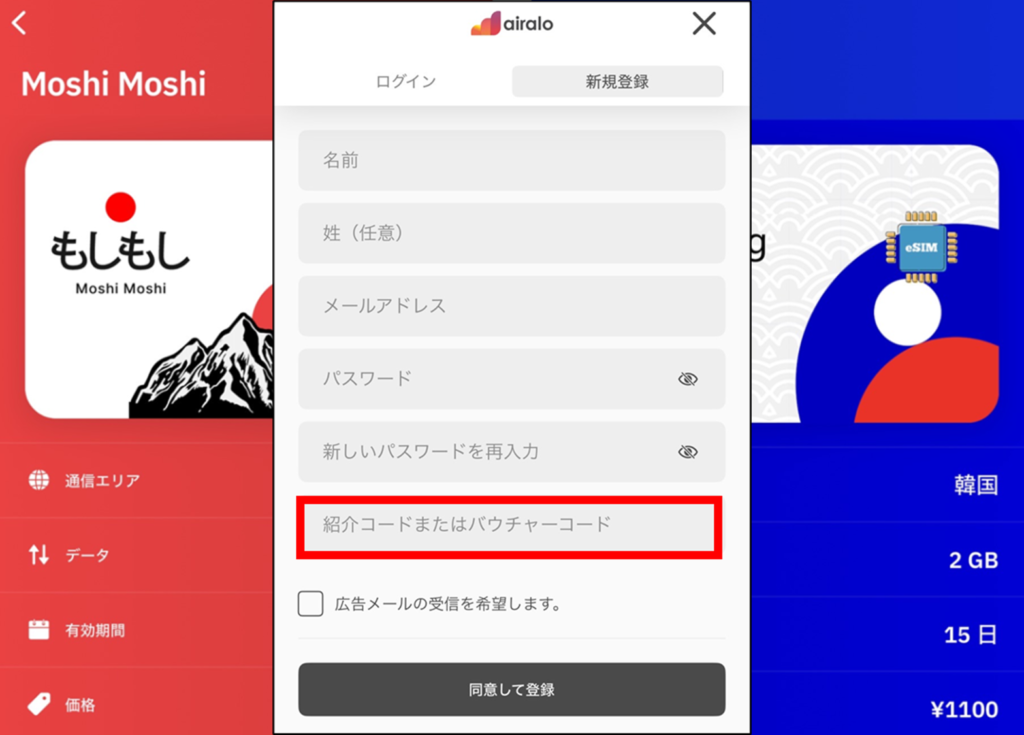
Task: Show password in the パスワード field
Action: (688, 379)
